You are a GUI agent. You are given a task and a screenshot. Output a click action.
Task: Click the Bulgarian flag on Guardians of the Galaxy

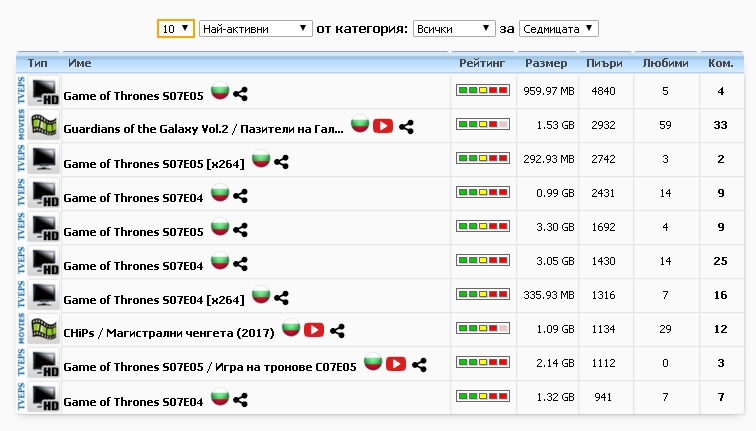[x=360, y=125]
